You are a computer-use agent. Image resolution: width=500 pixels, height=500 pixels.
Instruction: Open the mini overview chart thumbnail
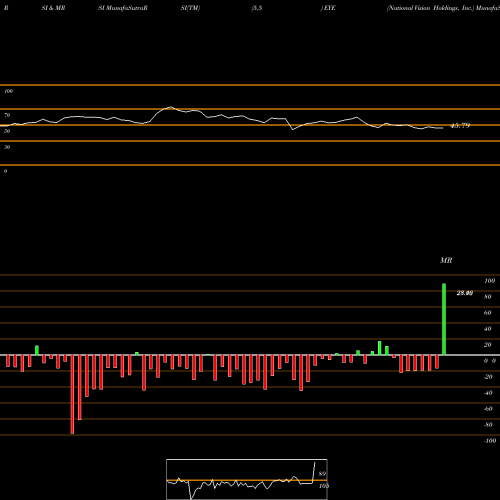click(247, 479)
